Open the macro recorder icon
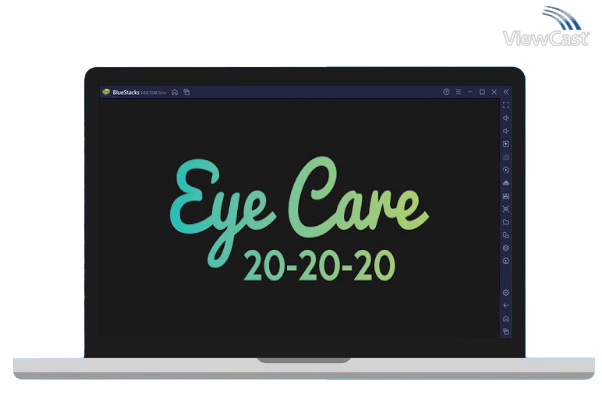The image size is (602, 414). tap(506, 196)
